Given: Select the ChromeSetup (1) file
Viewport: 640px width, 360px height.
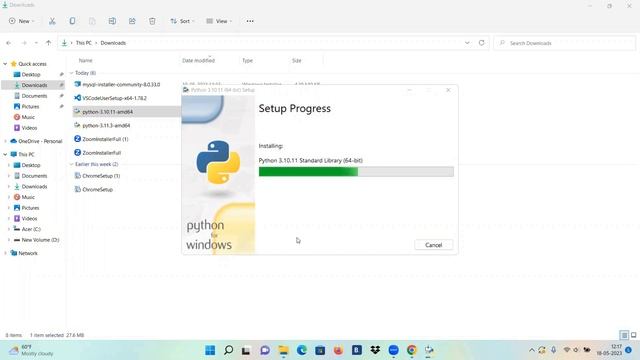Looking at the screenshot, I should coord(97,176).
